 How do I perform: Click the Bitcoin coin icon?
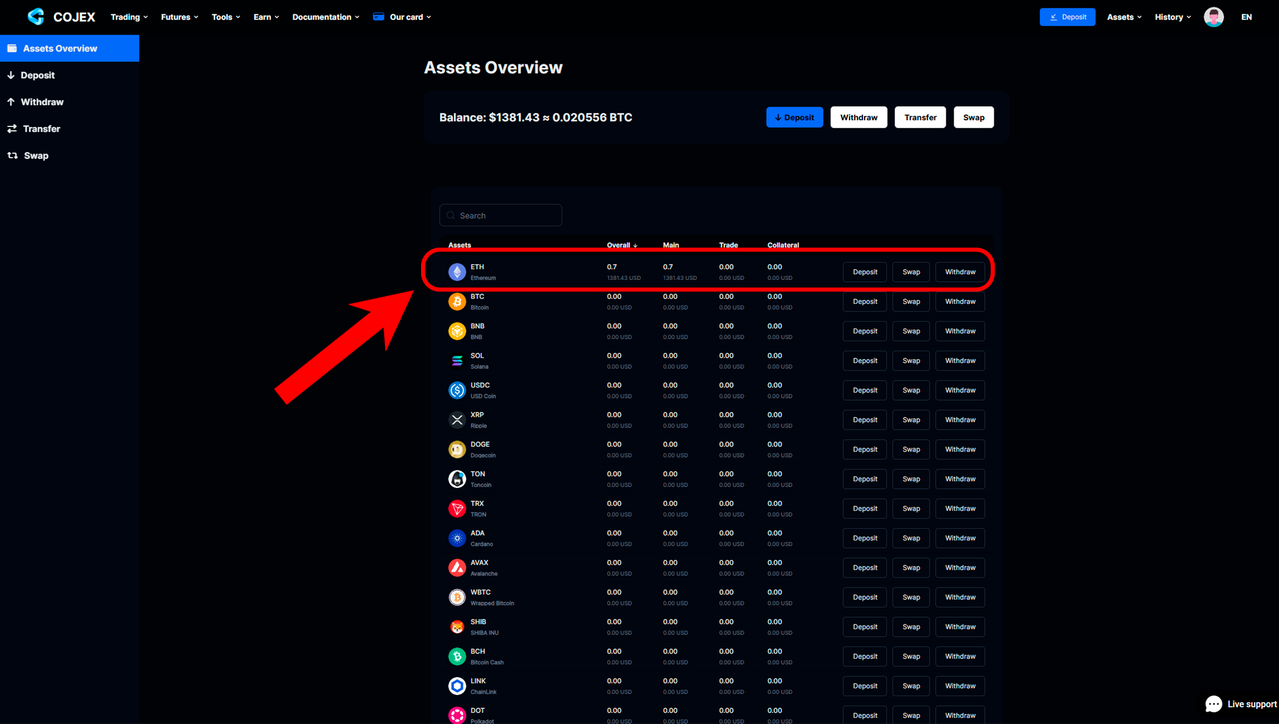tap(457, 301)
